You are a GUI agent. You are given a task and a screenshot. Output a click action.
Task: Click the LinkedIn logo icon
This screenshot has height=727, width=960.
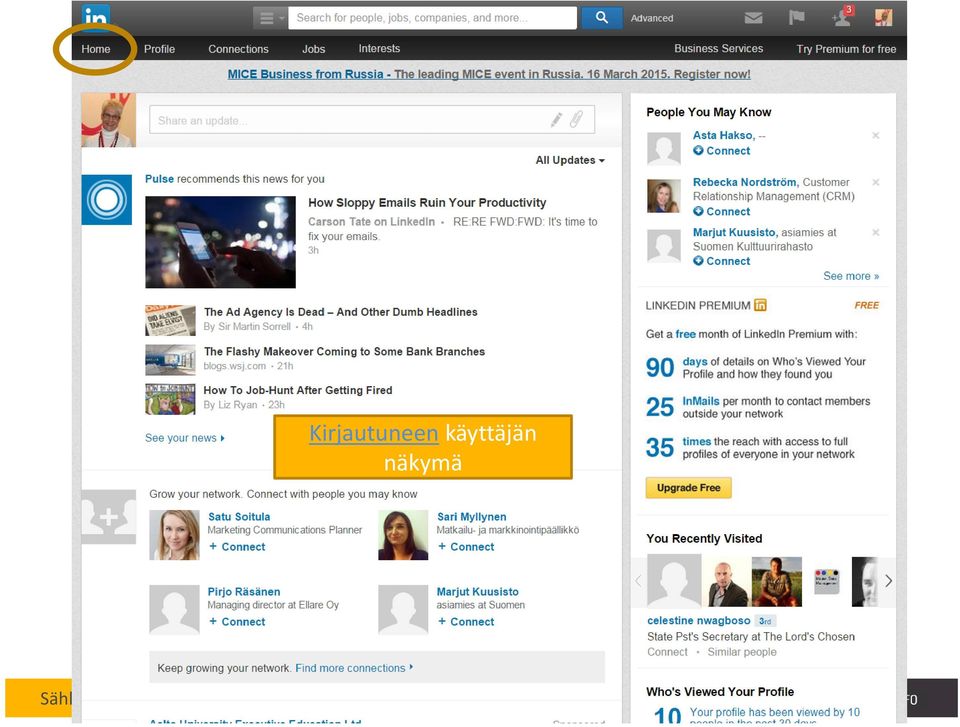tap(96, 18)
